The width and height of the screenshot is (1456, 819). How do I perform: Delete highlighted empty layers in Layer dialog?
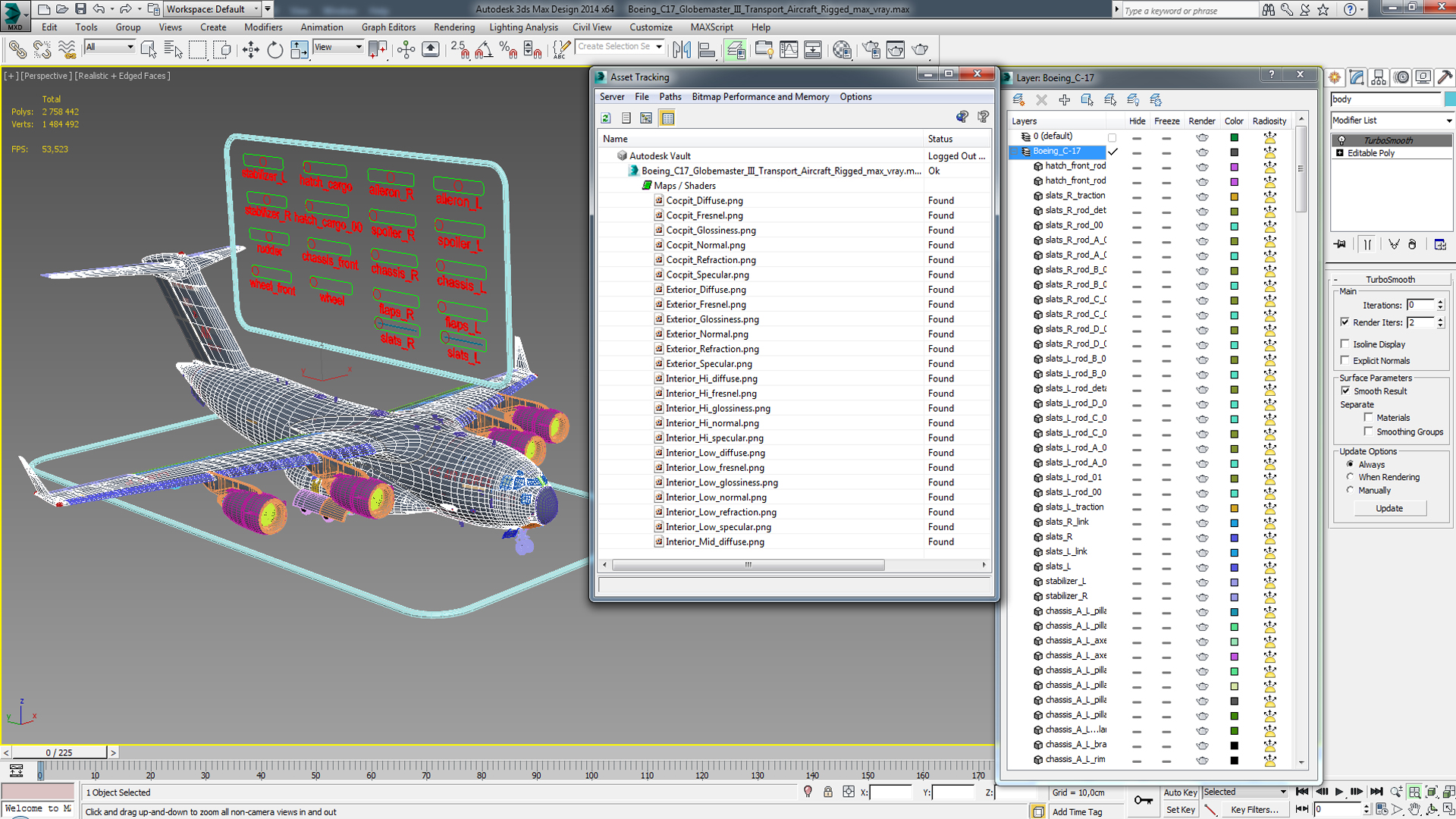click(1041, 100)
